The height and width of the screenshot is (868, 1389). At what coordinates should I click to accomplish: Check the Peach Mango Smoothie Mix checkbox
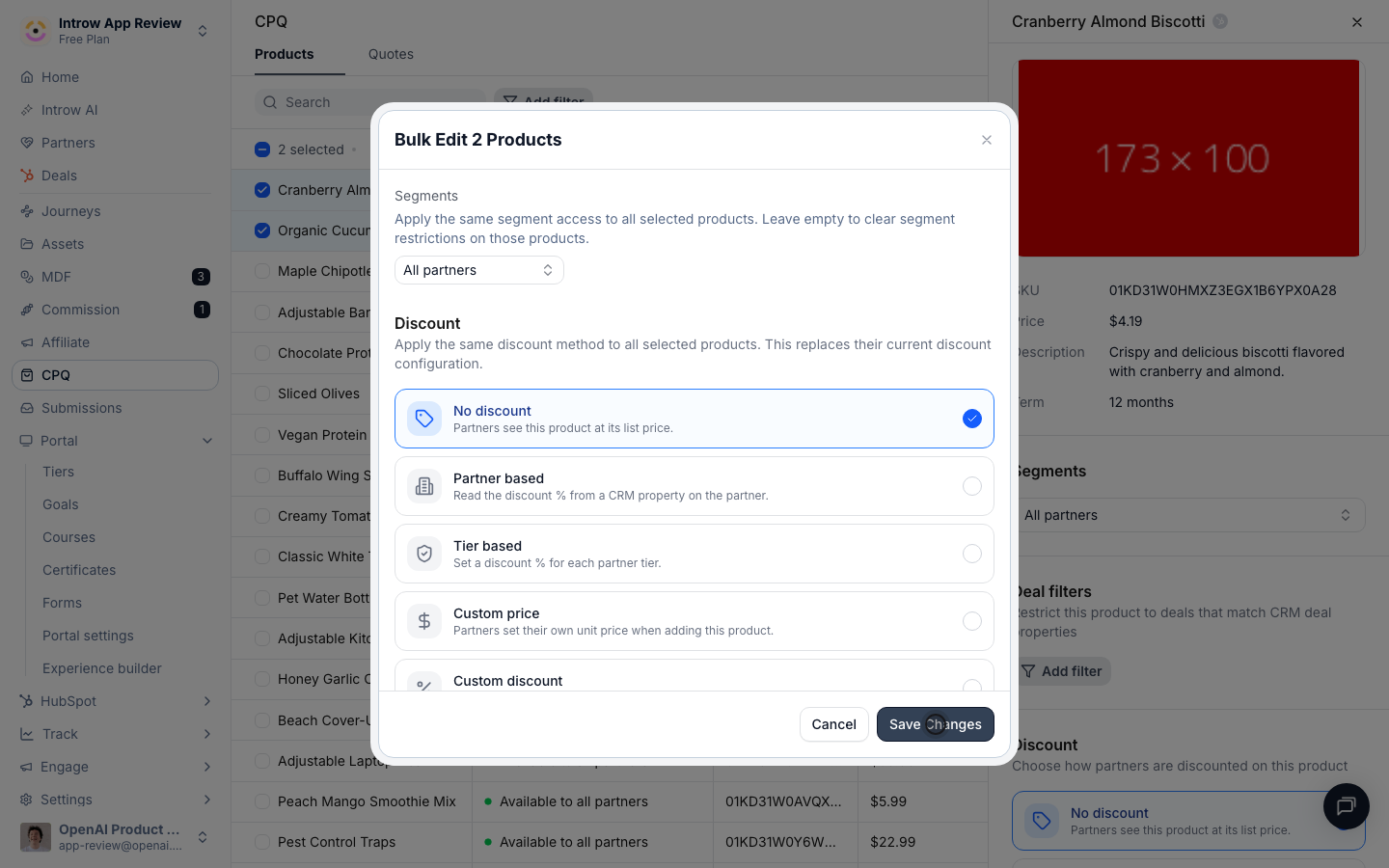pyautogui.click(x=262, y=801)
